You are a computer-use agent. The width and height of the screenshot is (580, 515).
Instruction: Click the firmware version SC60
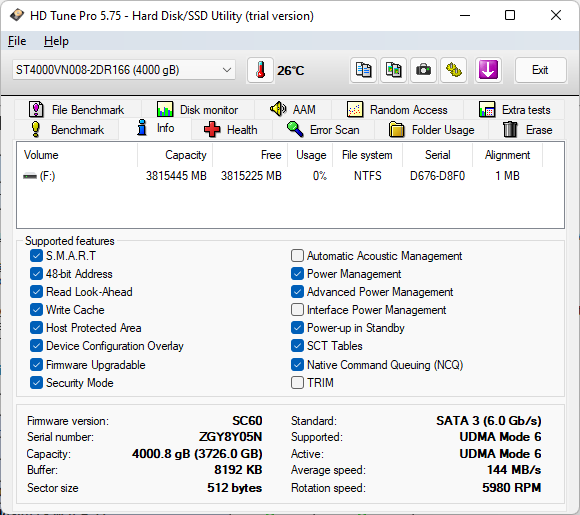coord(247,421)
